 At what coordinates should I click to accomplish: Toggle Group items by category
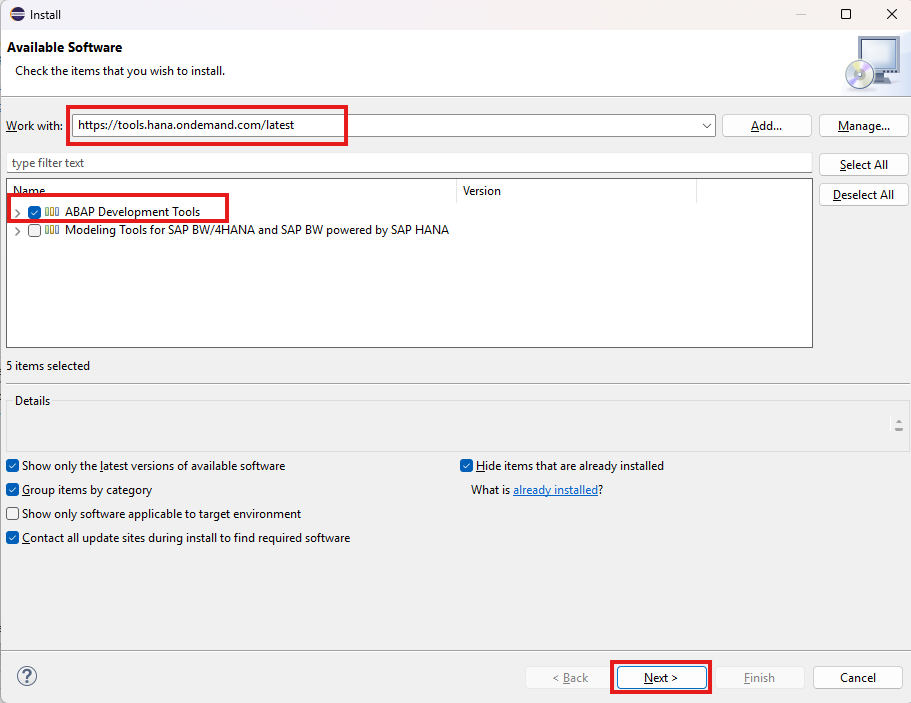pos(13,490)
